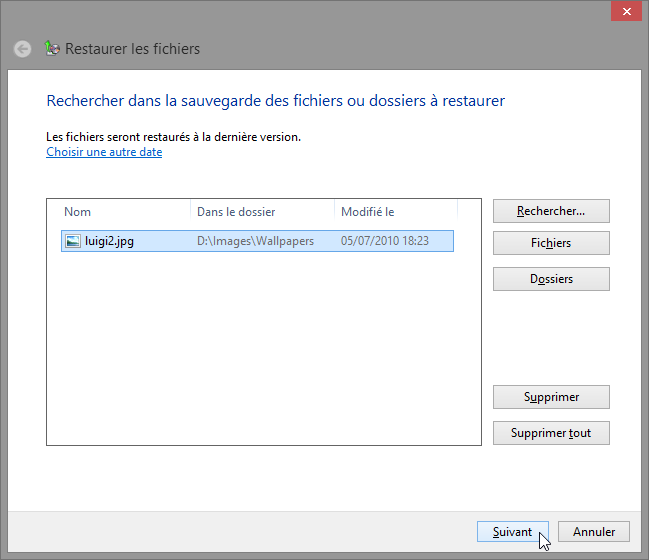The image size is (649, 560).
Task: Click the Restaurer les fichiers title text
Action: click(132, 49)
